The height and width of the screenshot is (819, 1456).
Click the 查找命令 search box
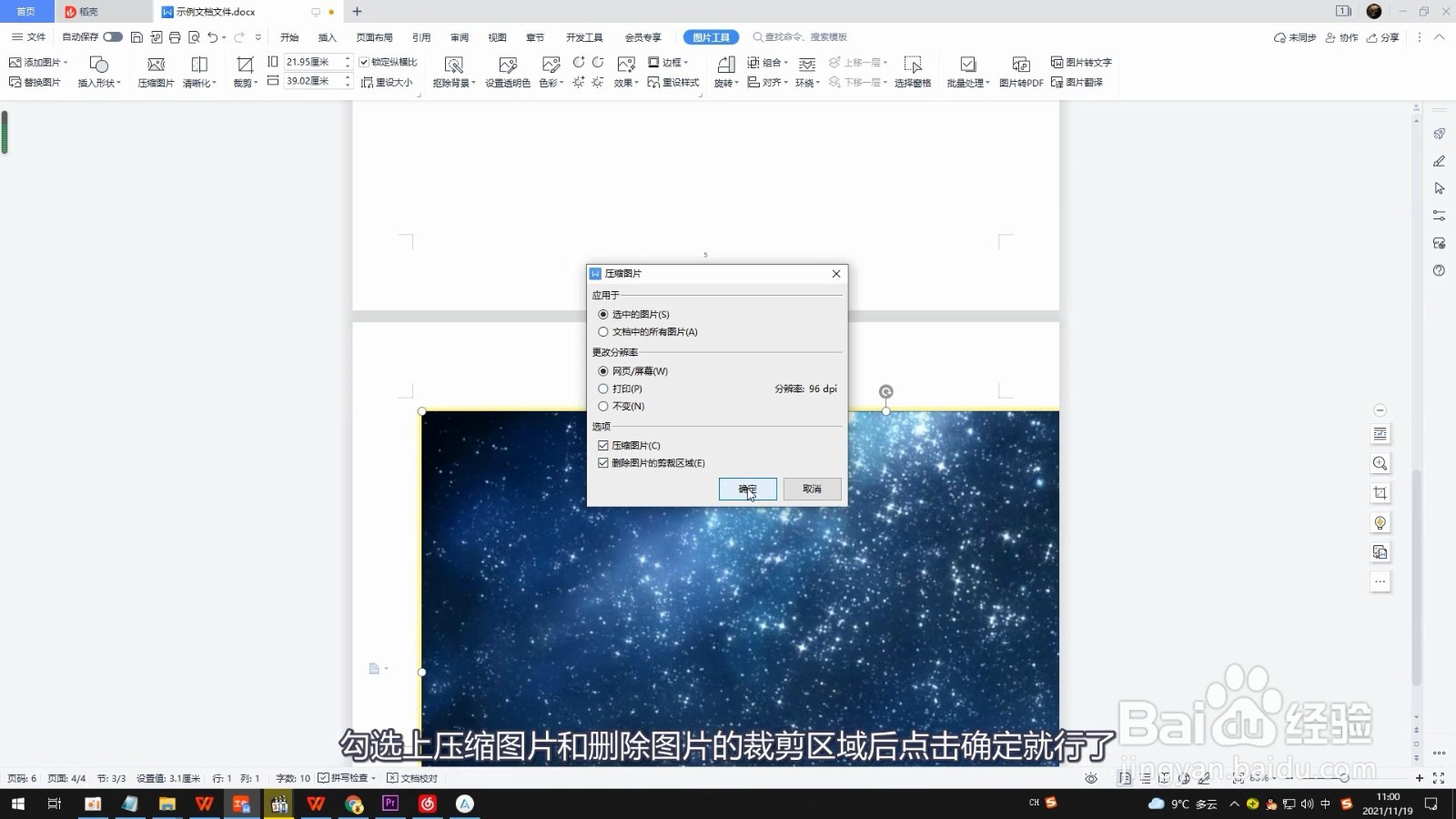(x=801, y=37)
